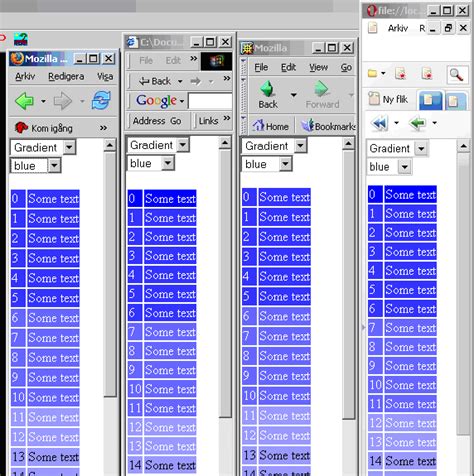Viewport: 474px width, 476px height.
Task: Expand blue dropdown in Internet Explorer page
Action: (x=168, y=163)
